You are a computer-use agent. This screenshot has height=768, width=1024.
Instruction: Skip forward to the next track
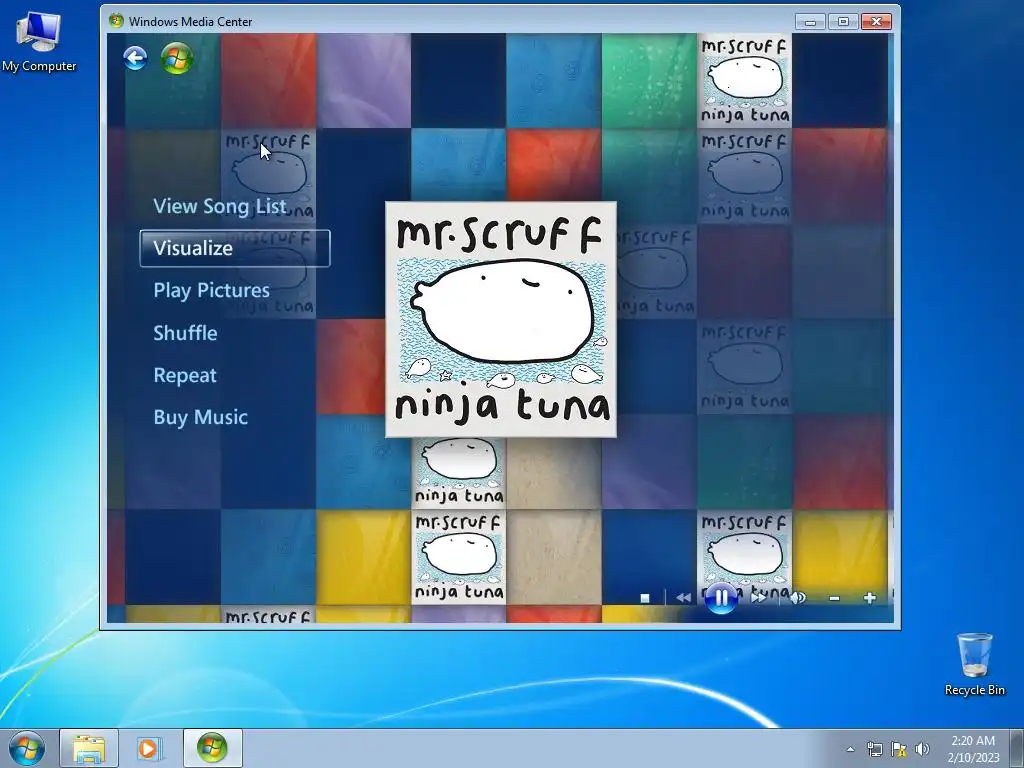point(759,598)
